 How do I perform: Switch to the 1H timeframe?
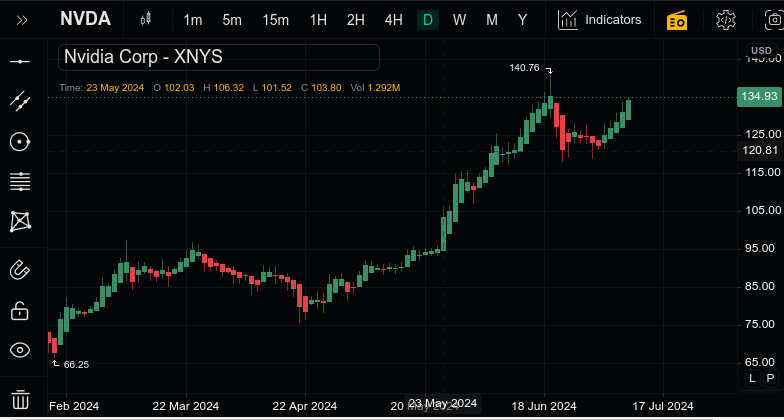coord(318,20)
